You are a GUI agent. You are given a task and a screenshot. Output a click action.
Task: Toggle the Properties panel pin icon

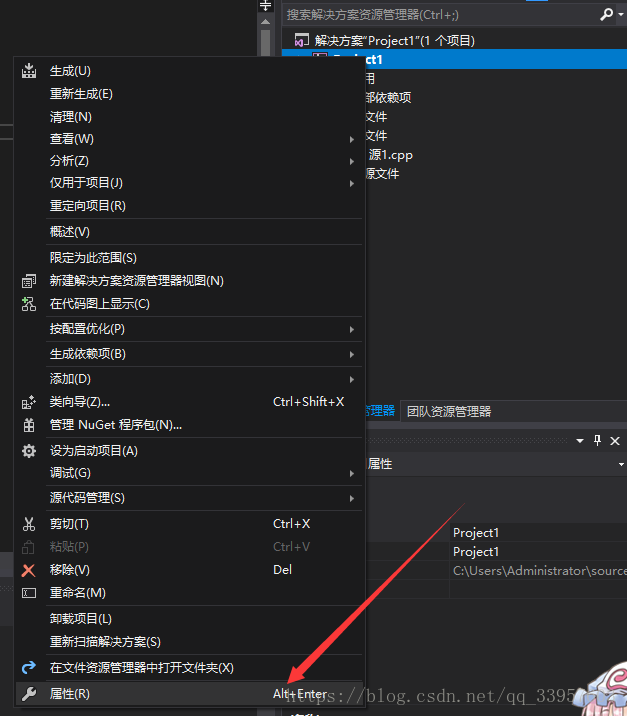(597, 441)
